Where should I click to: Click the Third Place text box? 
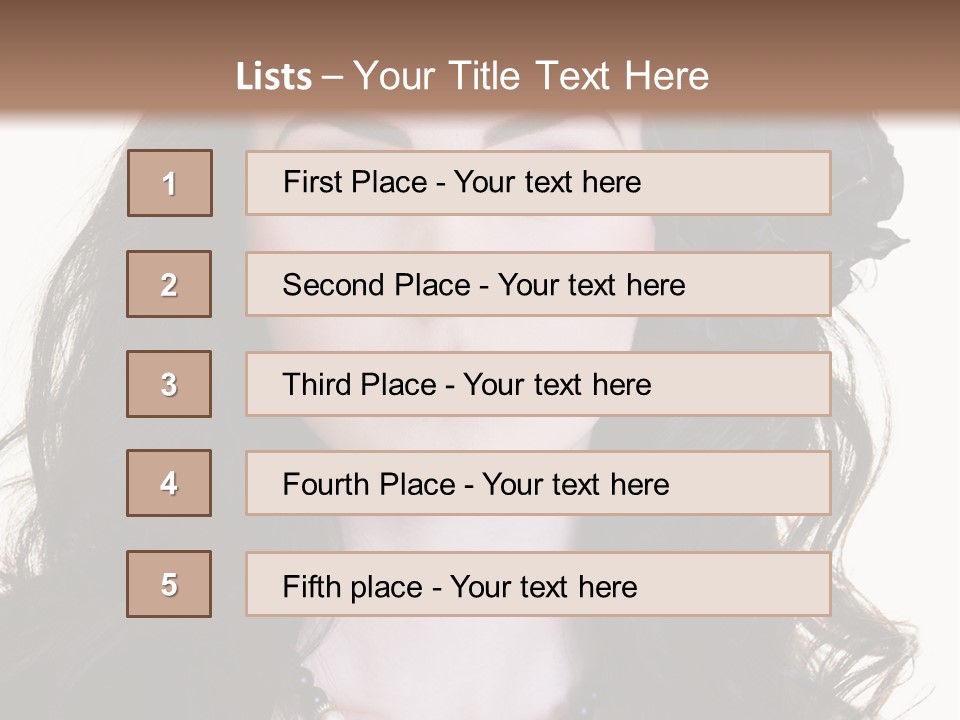click(x=538, y=384)
